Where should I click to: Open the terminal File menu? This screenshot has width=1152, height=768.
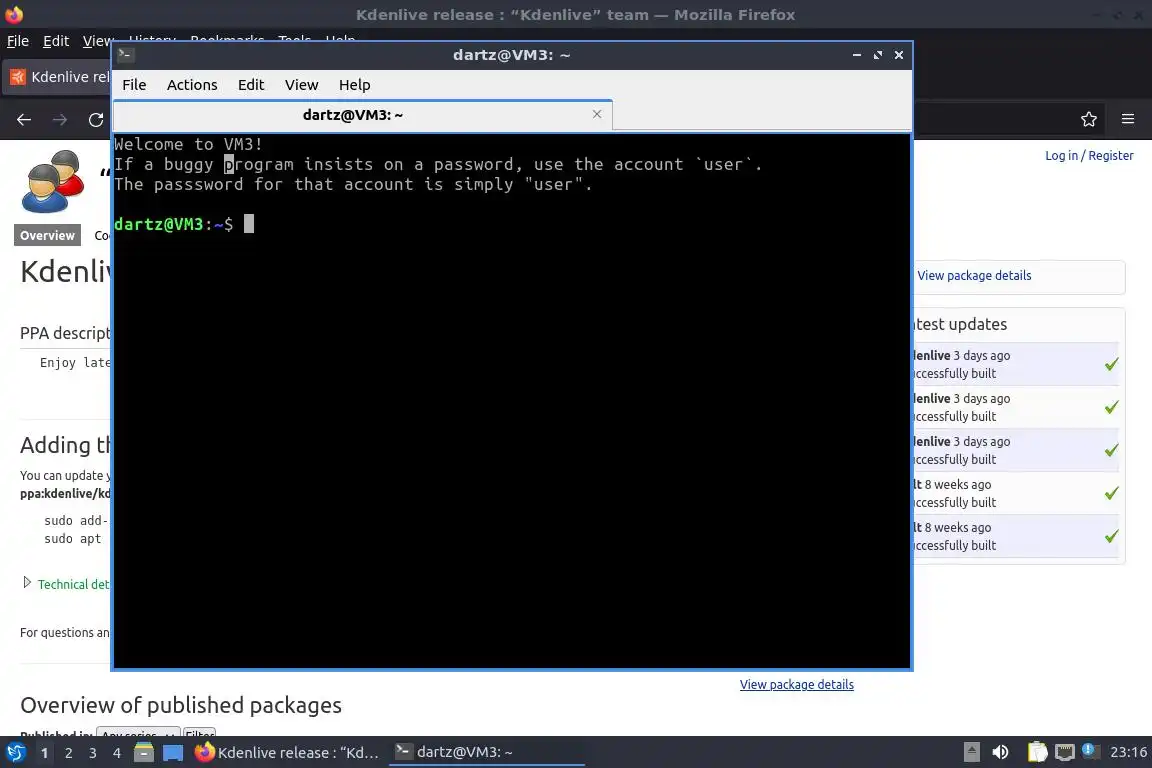point(134,85)
